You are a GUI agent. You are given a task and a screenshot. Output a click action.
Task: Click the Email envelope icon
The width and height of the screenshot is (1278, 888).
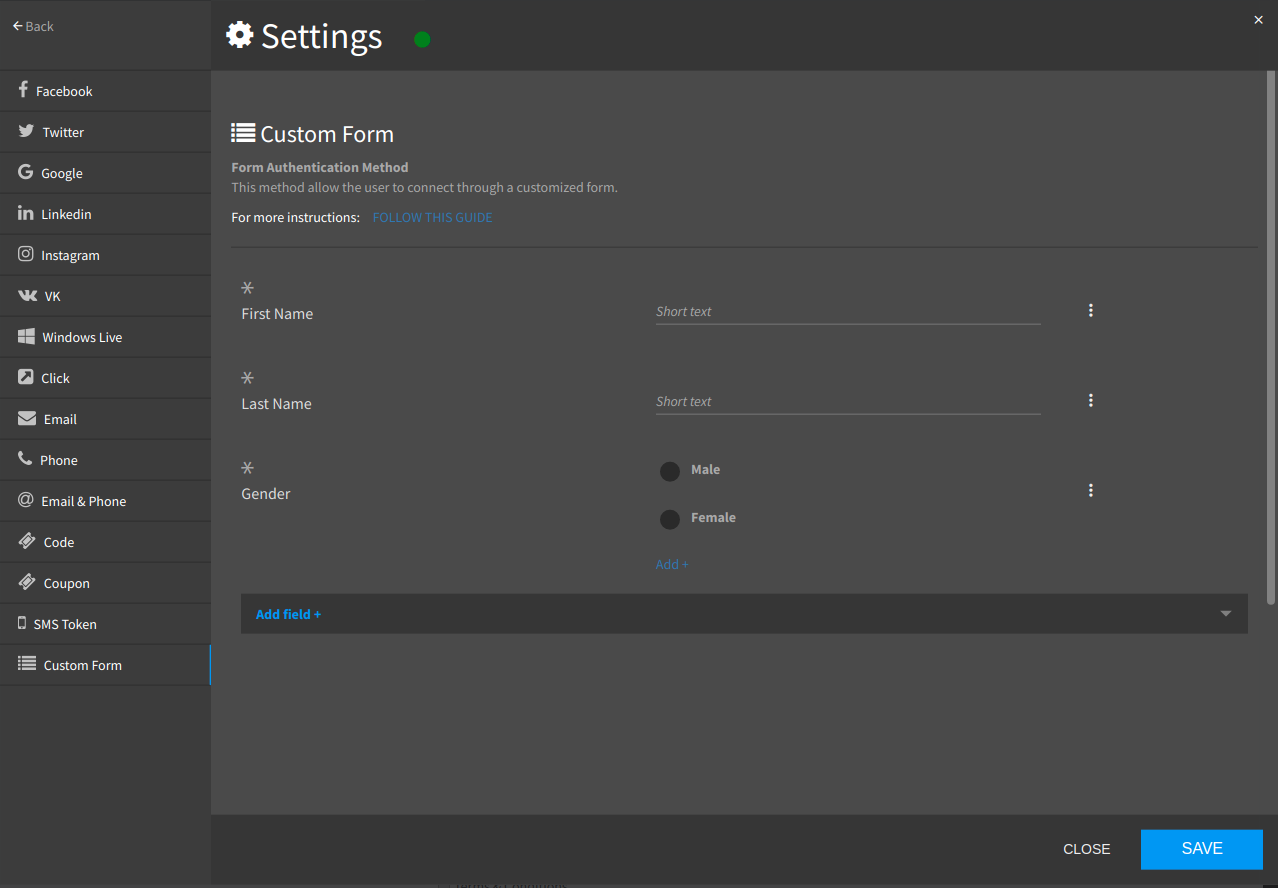coord(27,418)
